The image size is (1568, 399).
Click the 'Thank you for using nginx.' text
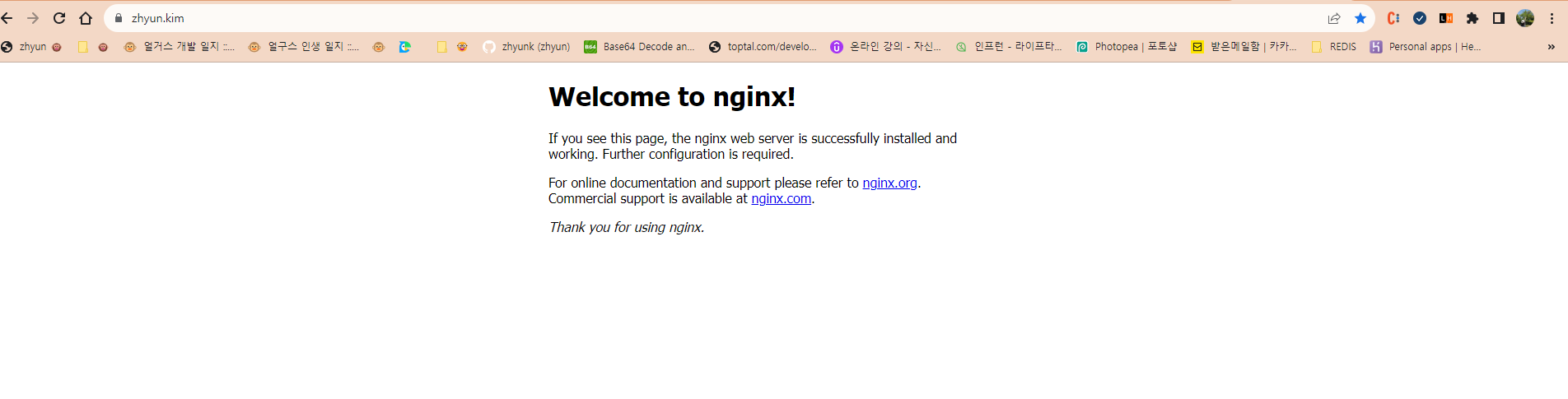pyautogui.click(x=627, y=227)
